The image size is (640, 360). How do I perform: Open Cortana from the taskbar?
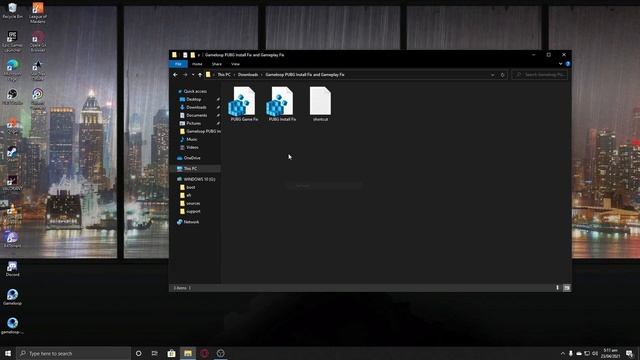[138, 353]
